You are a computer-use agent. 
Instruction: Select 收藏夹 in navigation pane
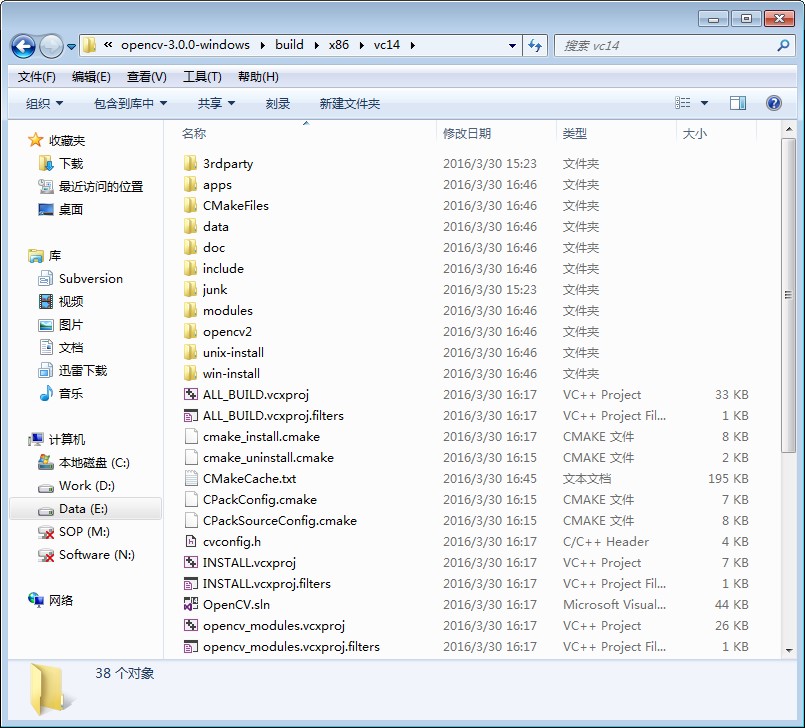[x=67, y=140]
